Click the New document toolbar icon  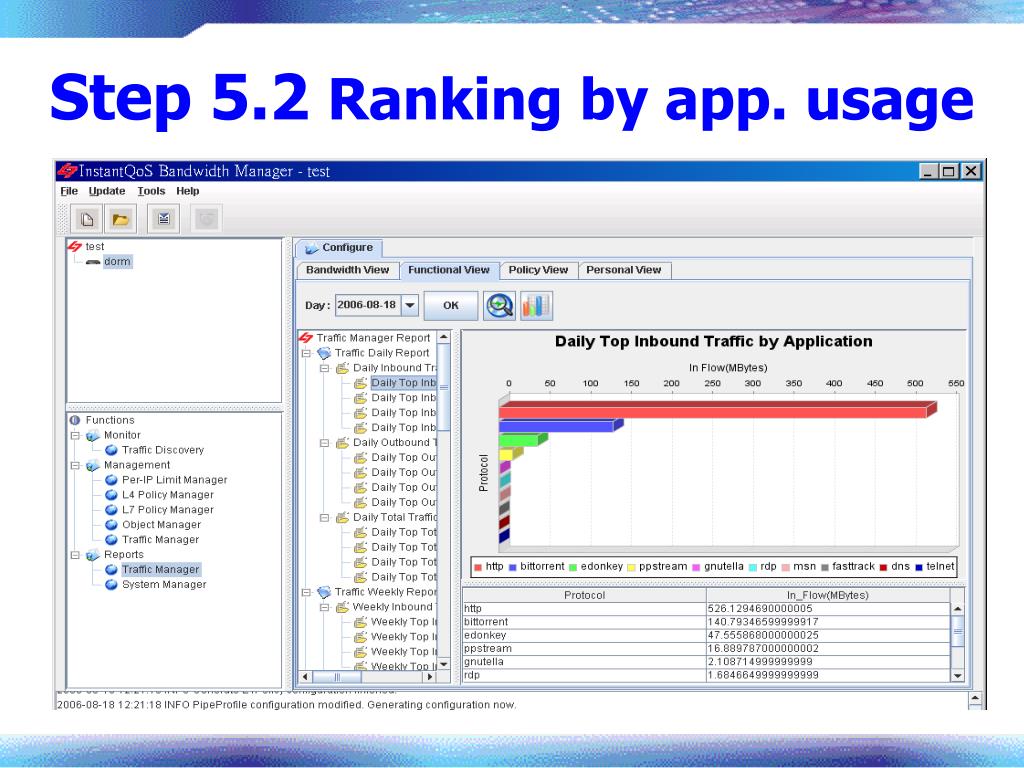(87, 219)
